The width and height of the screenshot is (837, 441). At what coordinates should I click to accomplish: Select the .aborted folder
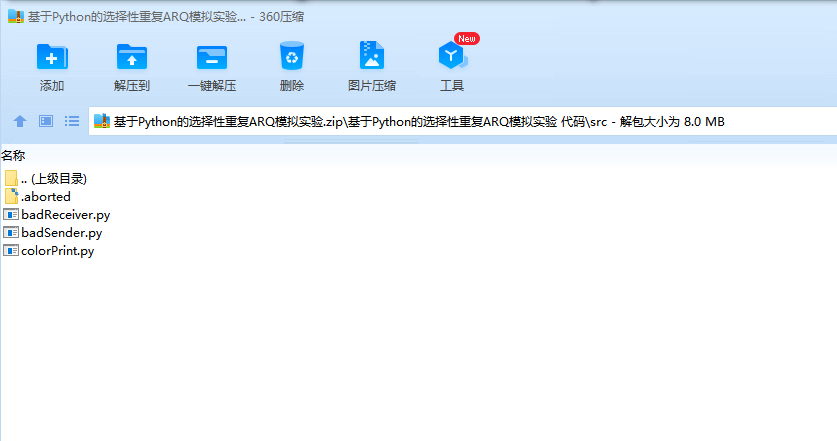[37, 196]
